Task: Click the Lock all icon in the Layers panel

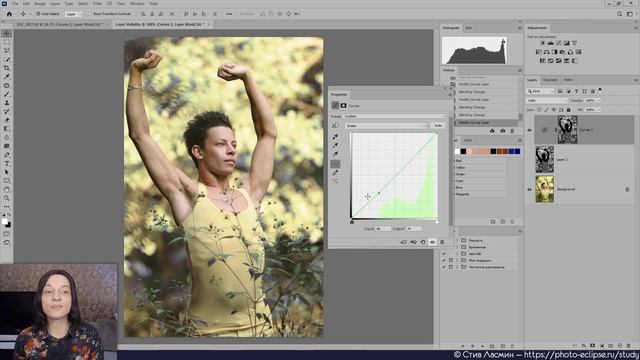Action: [x=569, y=110]
